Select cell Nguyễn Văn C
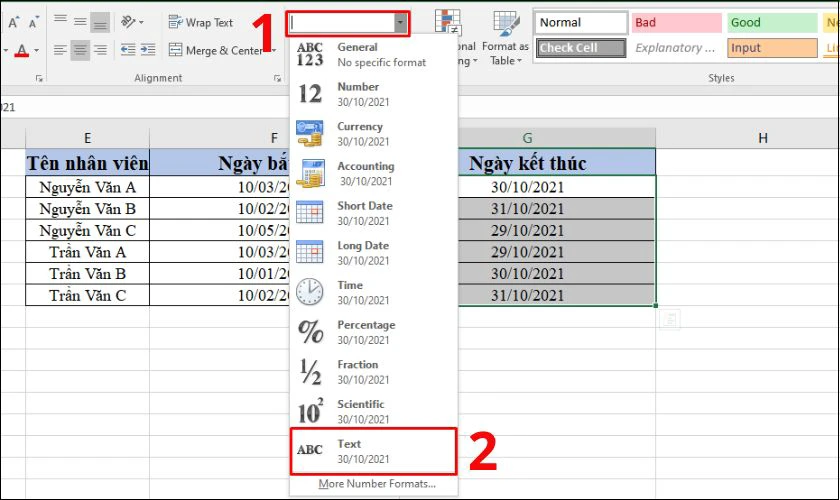The width and height of the screenshot is (840, 500). point(87,230)
